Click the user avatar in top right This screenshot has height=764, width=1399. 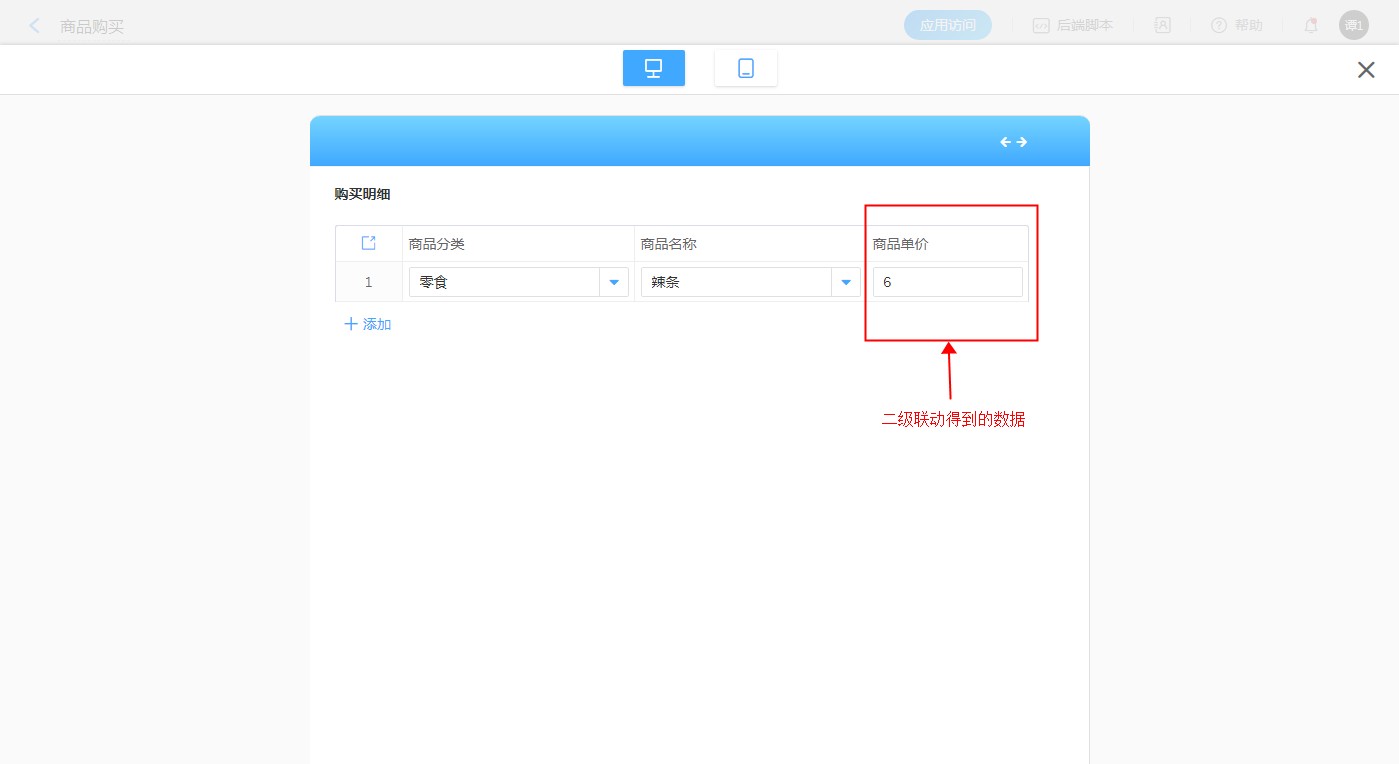pos(1353,25)
